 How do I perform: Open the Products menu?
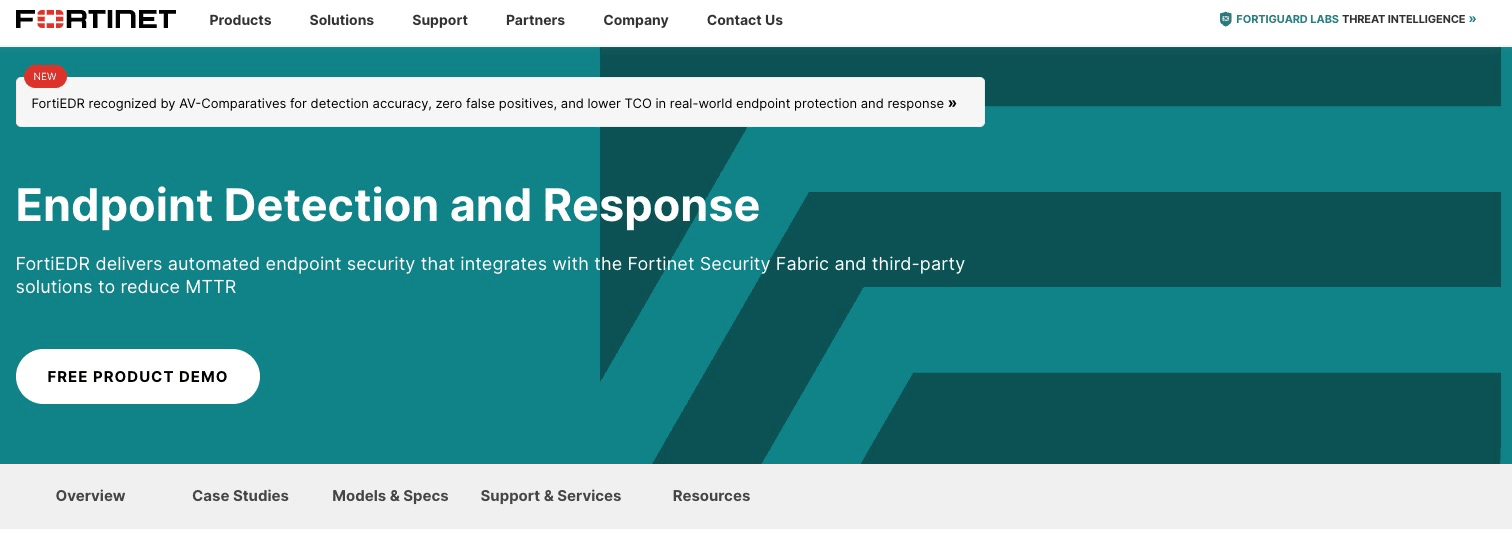240,20
